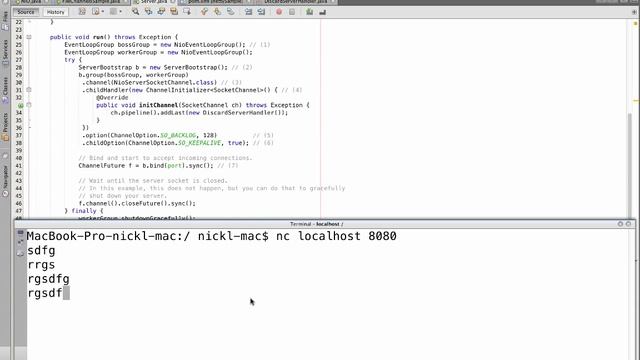Click top icon in terminal left strip
The height and width of the screenshot is (360, 640).
coord(20,233)
